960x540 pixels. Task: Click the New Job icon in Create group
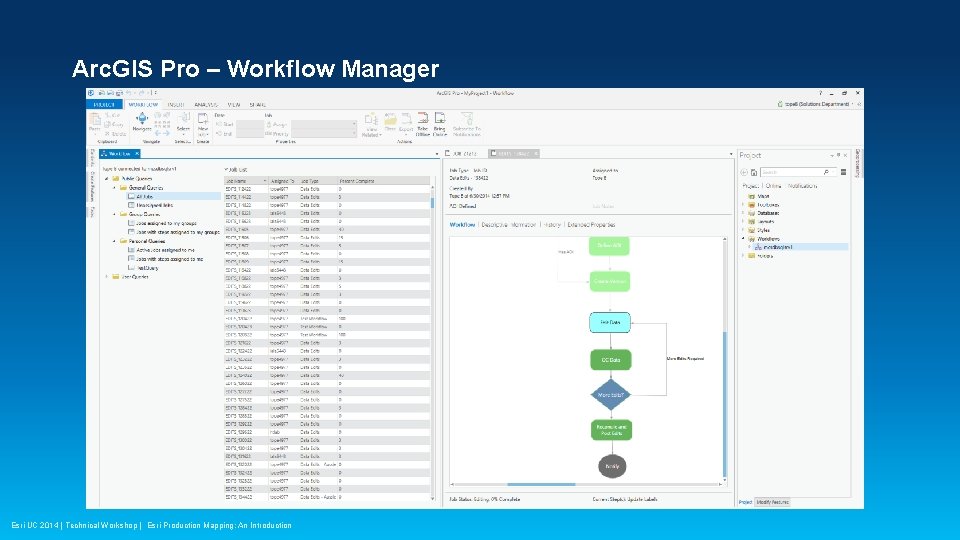pyautogui.click(x=203, y=118)
